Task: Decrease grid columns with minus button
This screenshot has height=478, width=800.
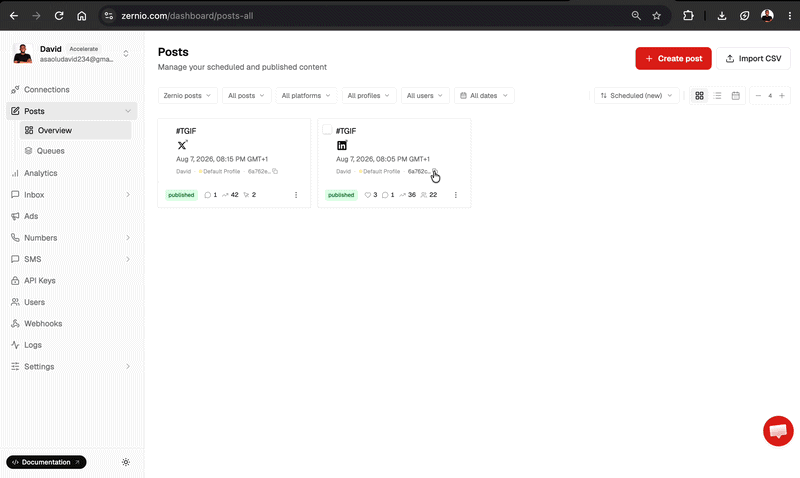Action: click(x=758, y=95)
